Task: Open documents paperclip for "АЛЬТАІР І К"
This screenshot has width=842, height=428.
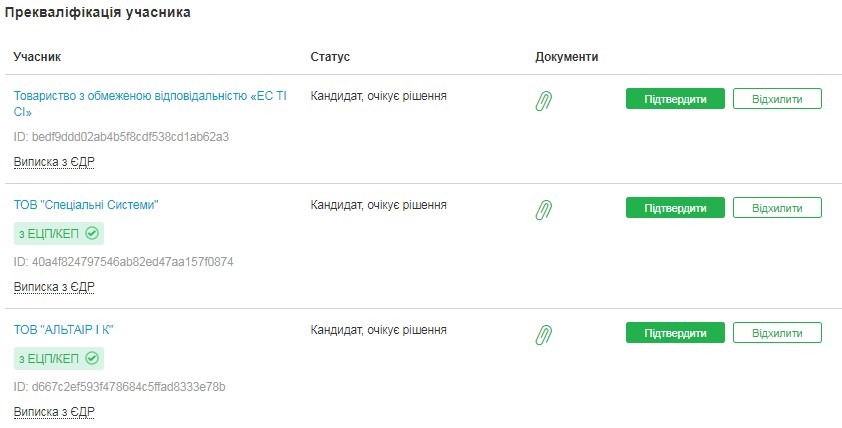Action: (x=544, y=334)
